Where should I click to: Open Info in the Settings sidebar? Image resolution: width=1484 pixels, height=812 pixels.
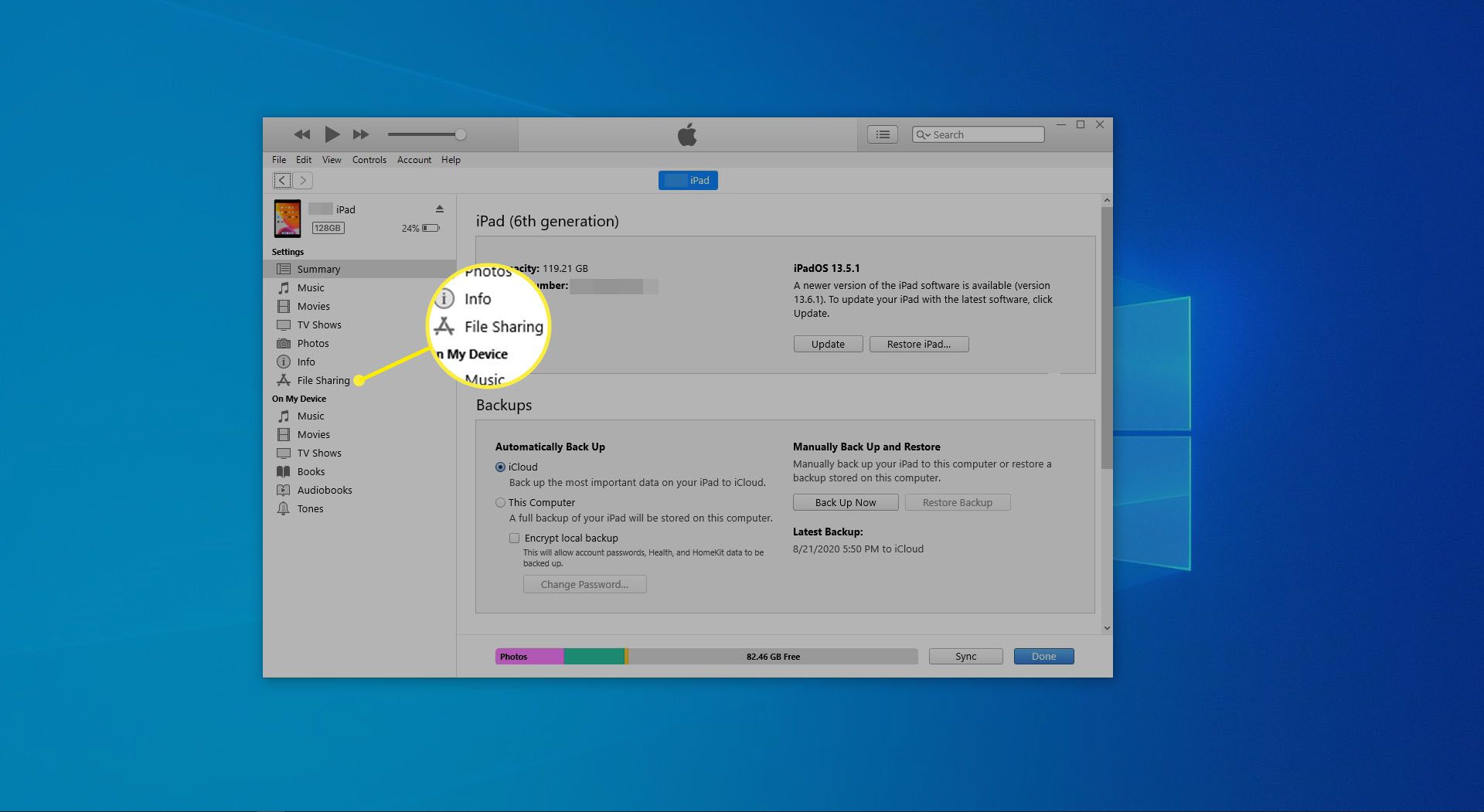click(359, 362)
